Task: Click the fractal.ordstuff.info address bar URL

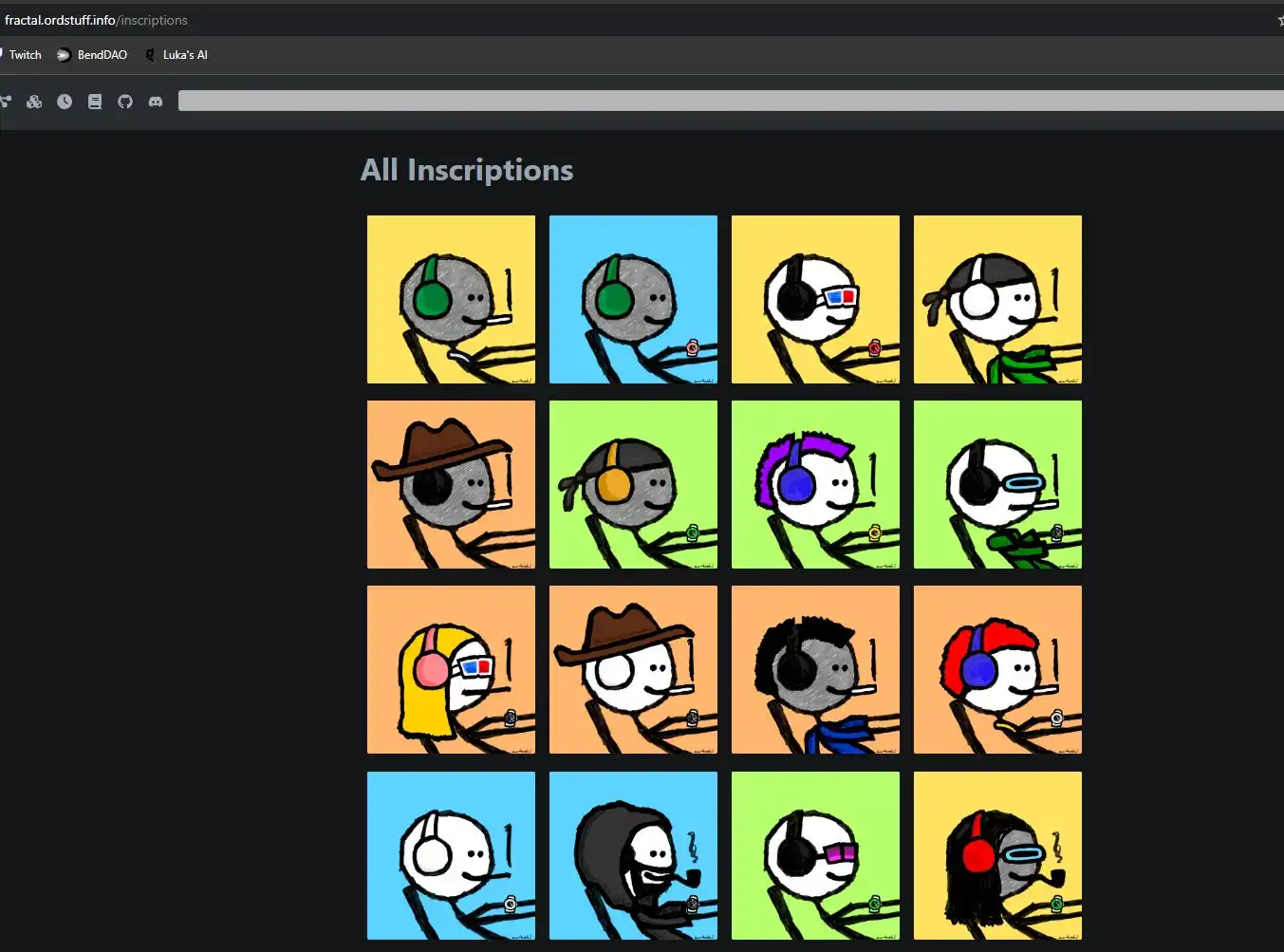Action: coord(96,20)
